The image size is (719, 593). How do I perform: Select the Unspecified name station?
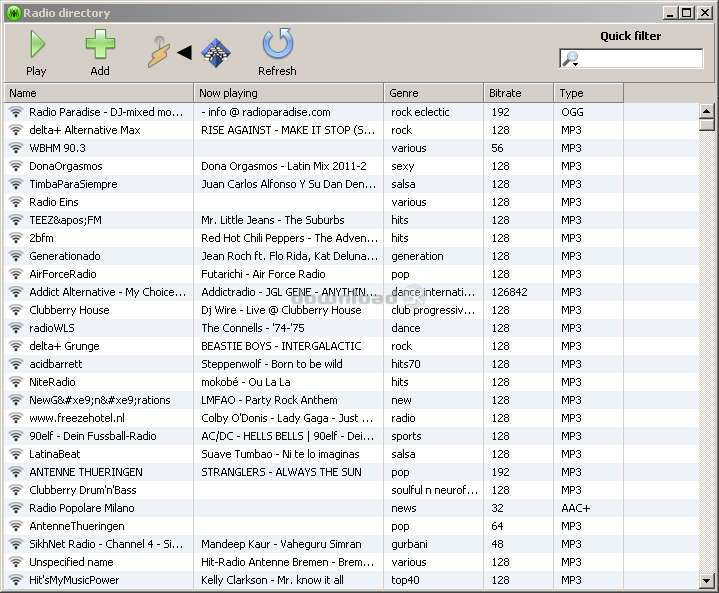coord(71,562)
